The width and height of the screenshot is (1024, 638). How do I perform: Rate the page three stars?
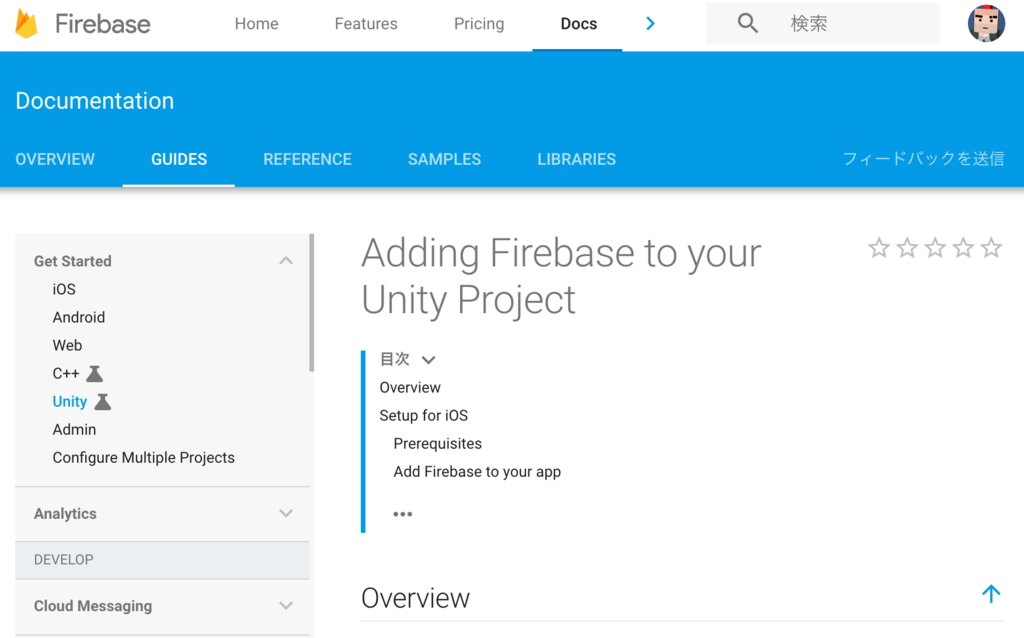(935, 248)
